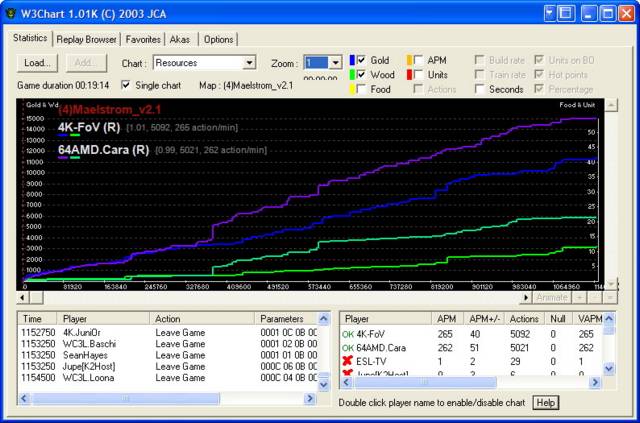Click the green OK icon beside 4K-FoV
The image size is (640, 423).
coord(348,334)
